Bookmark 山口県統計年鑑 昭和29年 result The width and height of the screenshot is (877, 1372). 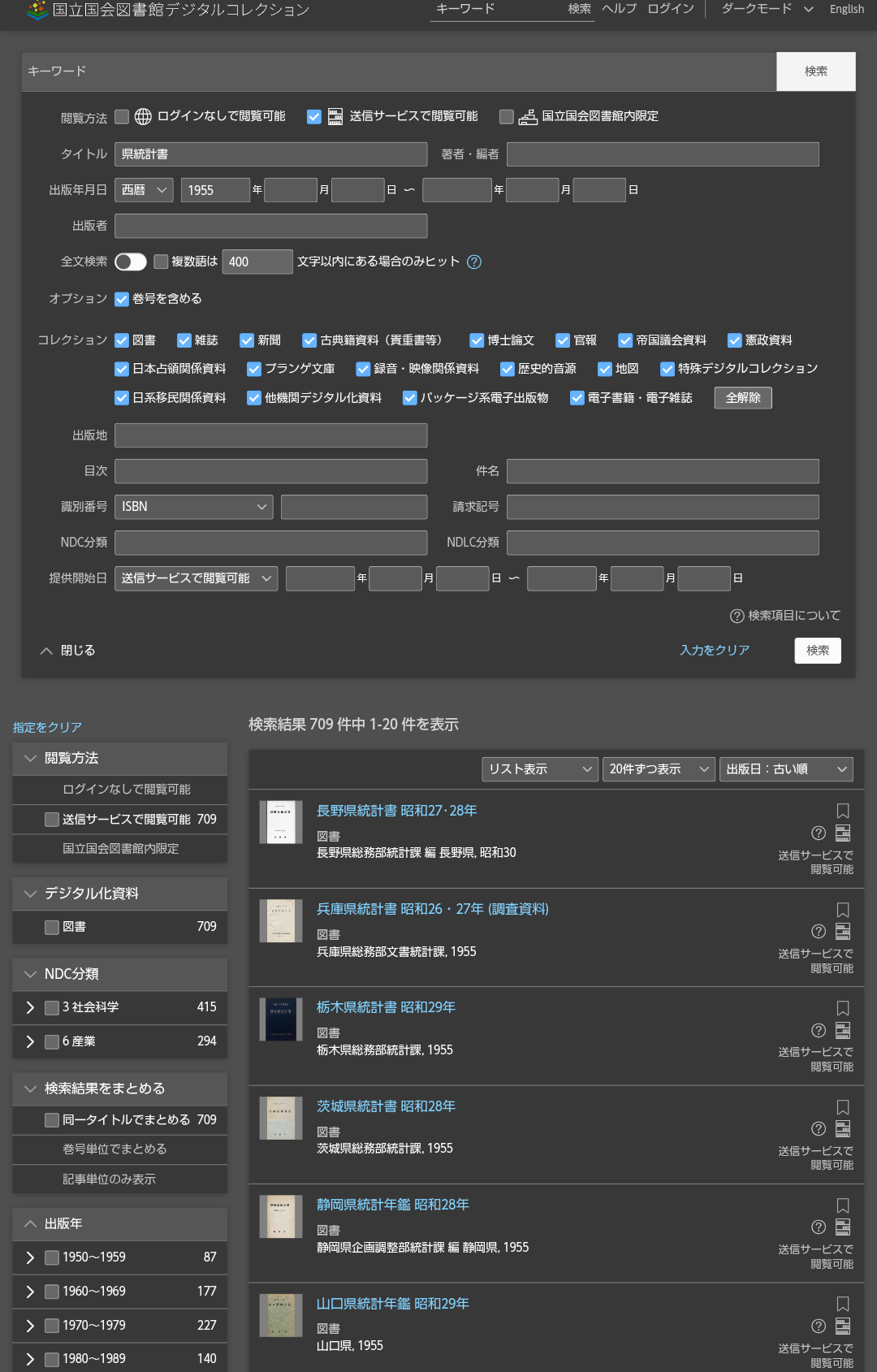[x=843, y=1304]
